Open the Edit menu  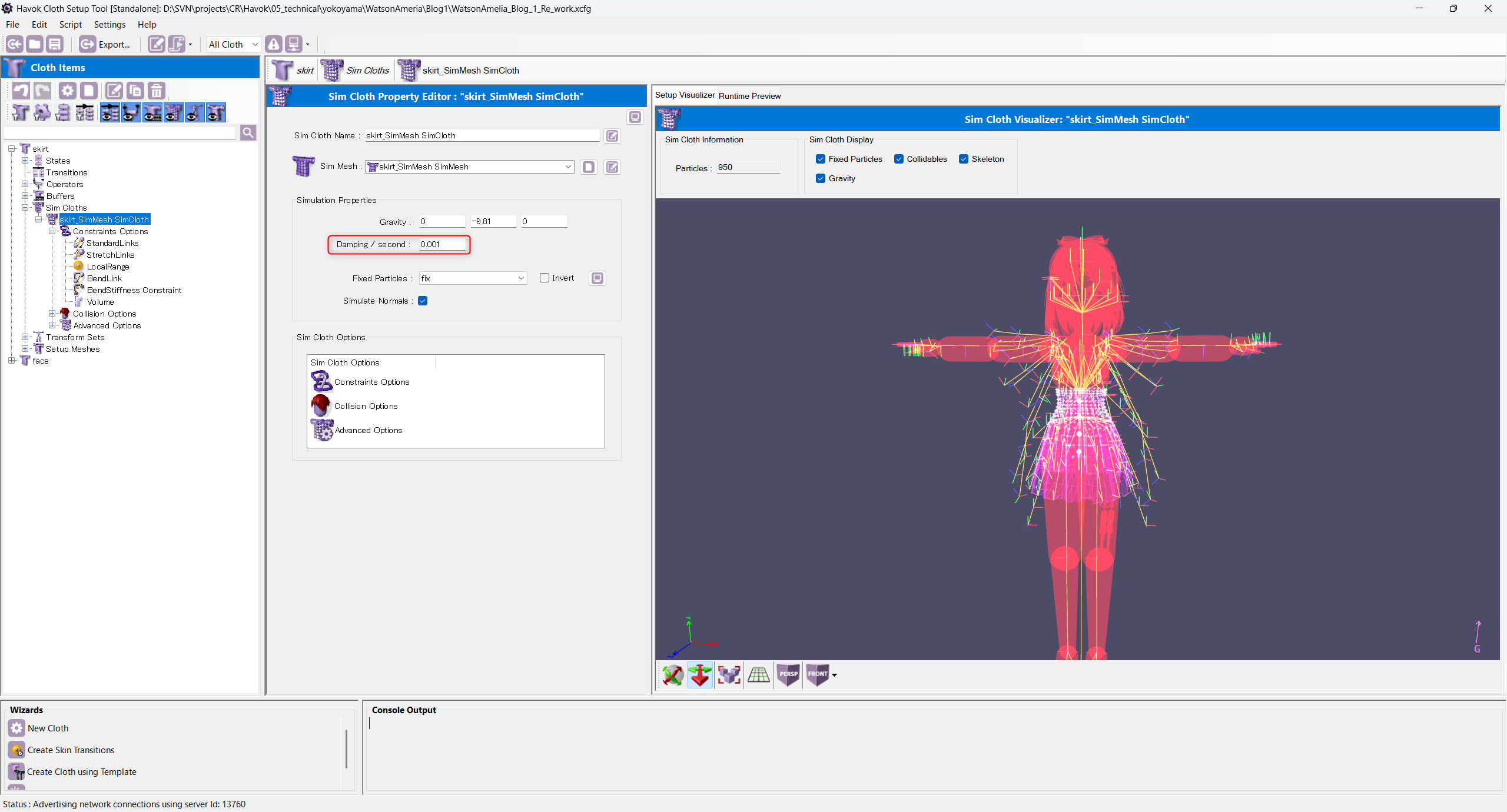[39, 25]
